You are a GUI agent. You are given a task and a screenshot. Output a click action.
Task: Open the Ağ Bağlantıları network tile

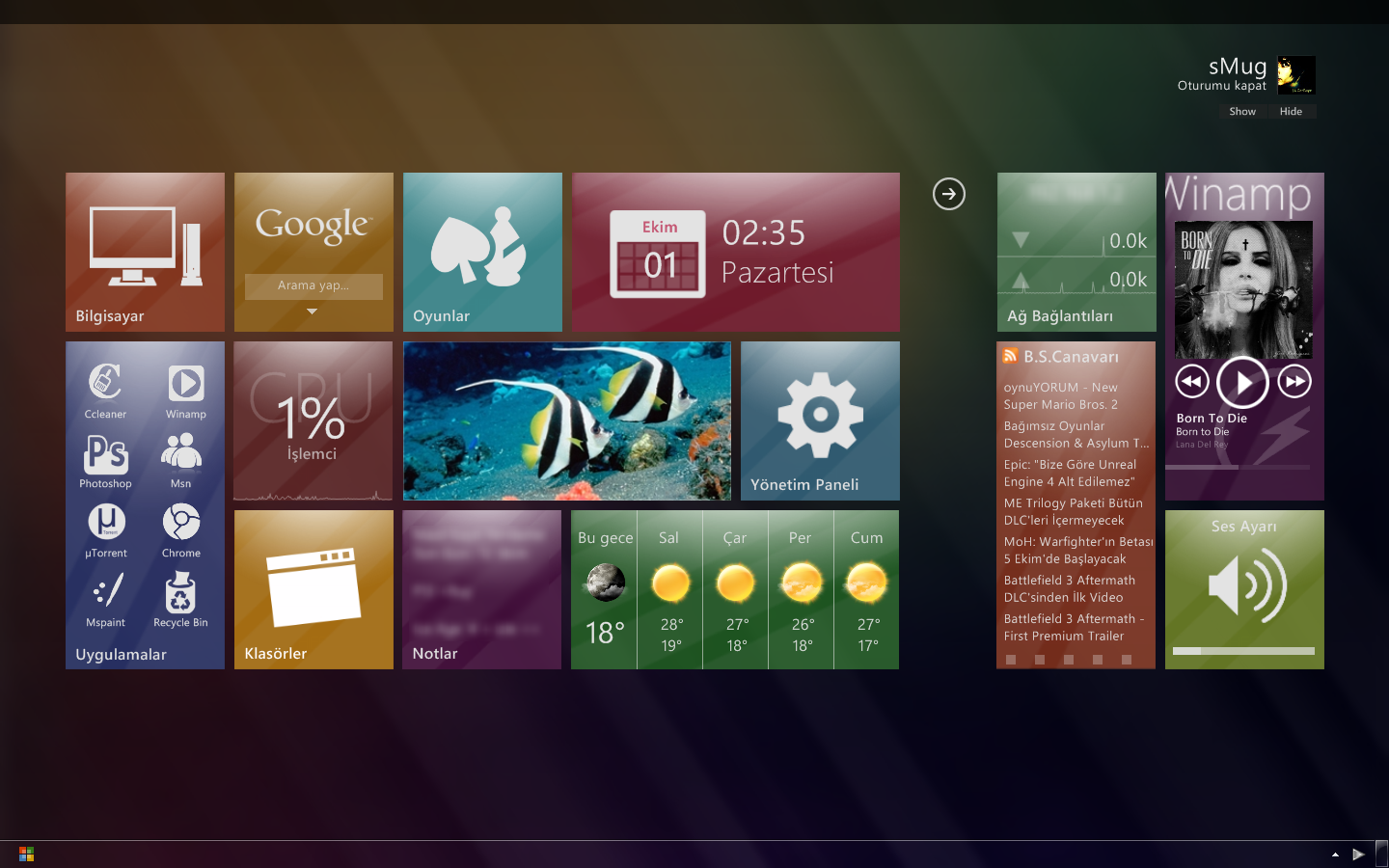(1076, 252)
